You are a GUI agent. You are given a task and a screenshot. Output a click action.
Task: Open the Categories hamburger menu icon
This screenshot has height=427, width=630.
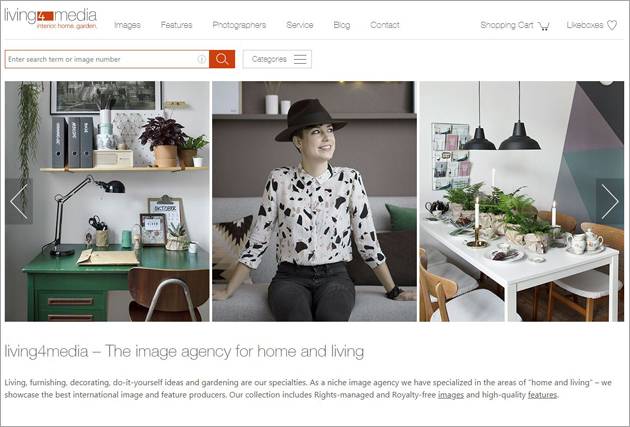tap(300, 59)
